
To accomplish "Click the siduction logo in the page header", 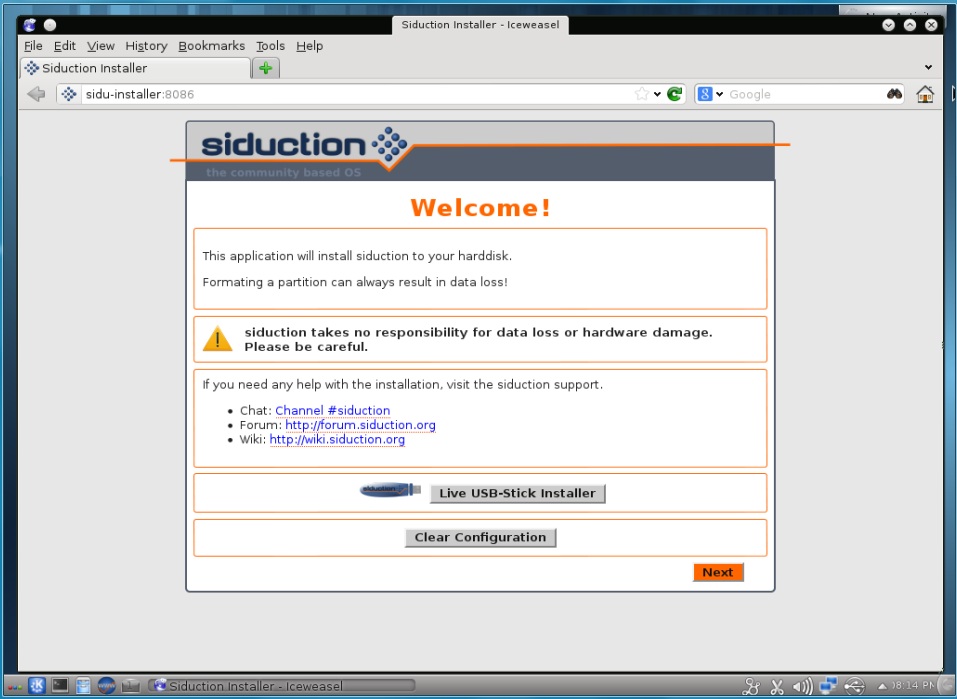I will (304, 145).
